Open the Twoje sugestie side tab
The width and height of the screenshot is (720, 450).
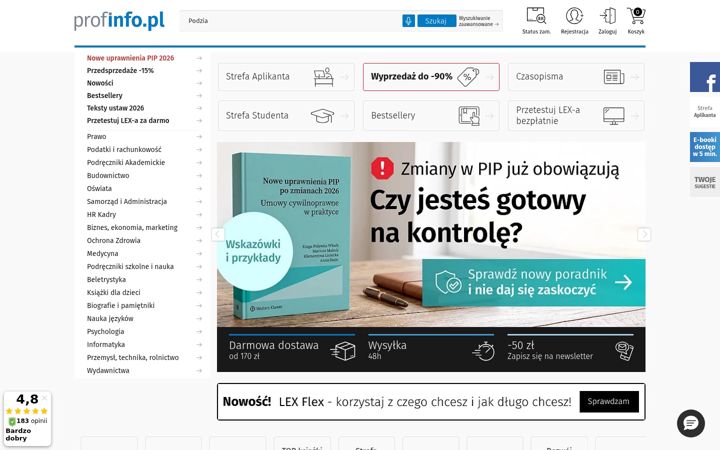click(705, 182)
